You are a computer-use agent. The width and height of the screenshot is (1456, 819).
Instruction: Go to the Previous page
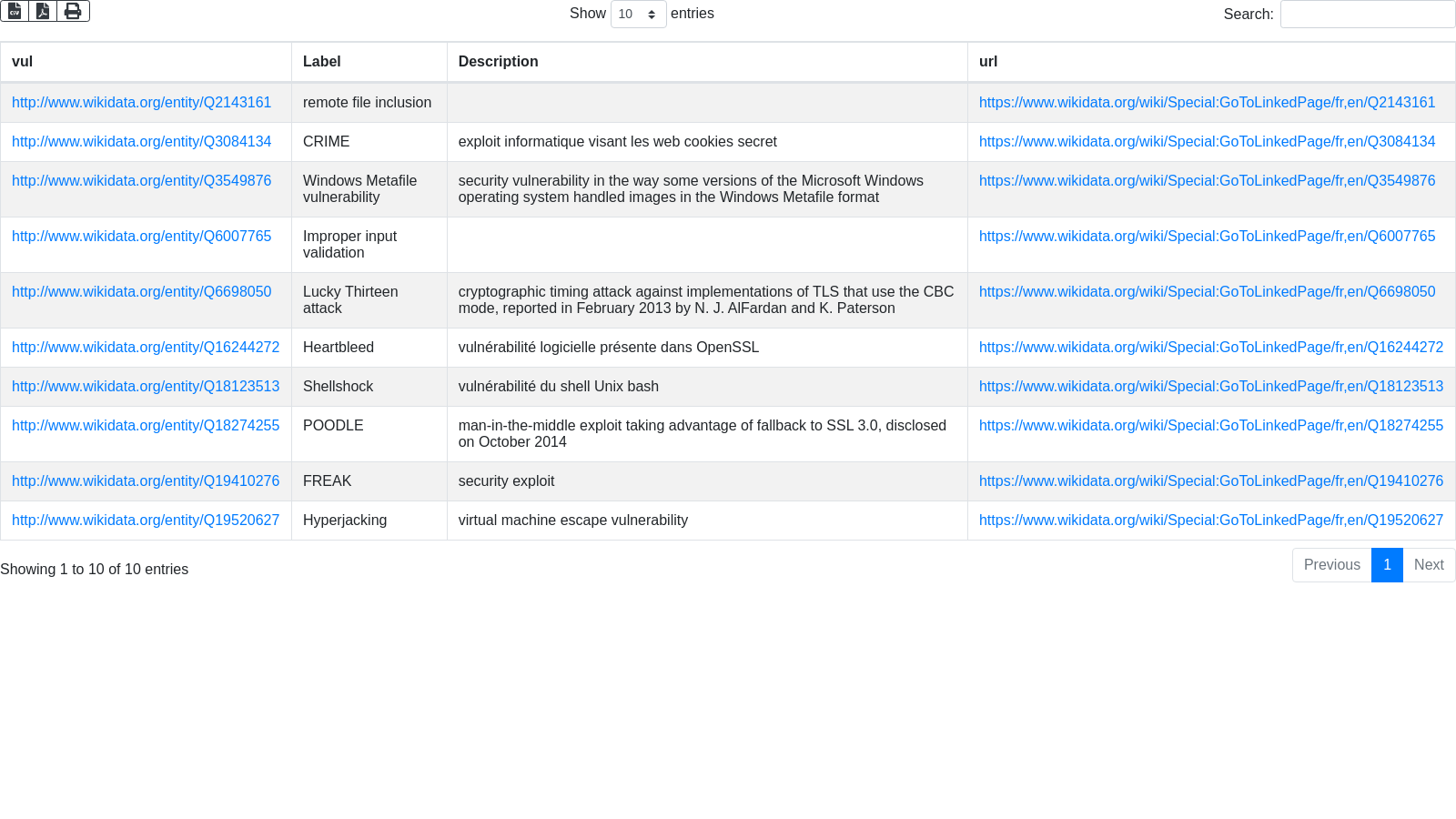click(1331, 565)
